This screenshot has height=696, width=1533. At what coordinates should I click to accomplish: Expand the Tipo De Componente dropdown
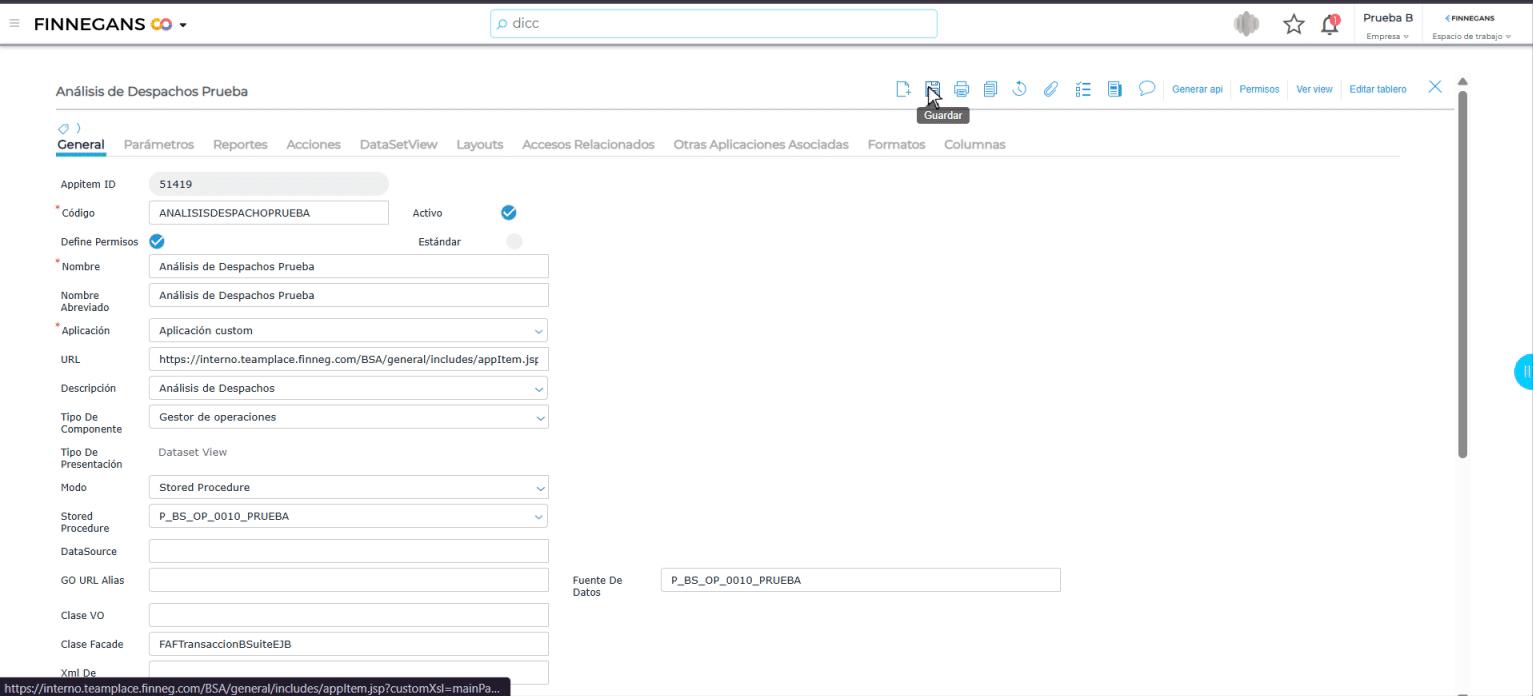(x=348, y=416)
